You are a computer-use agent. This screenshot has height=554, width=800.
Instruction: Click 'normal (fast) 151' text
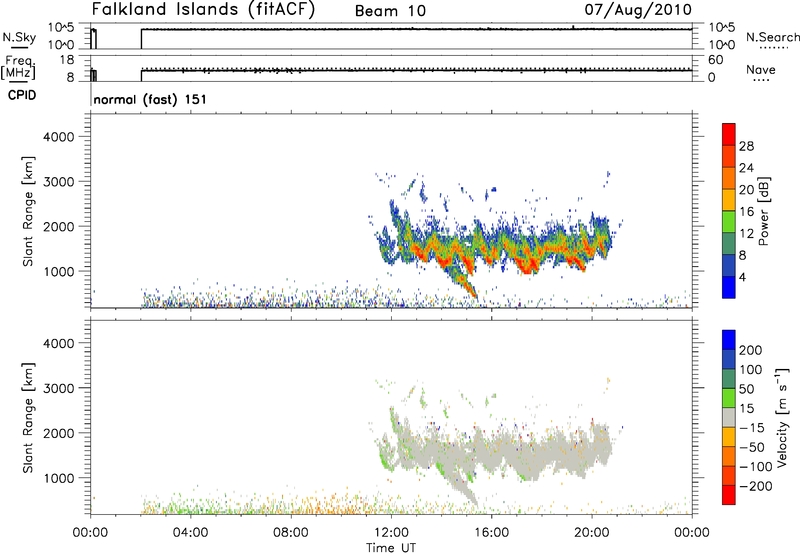click(150, 99)
